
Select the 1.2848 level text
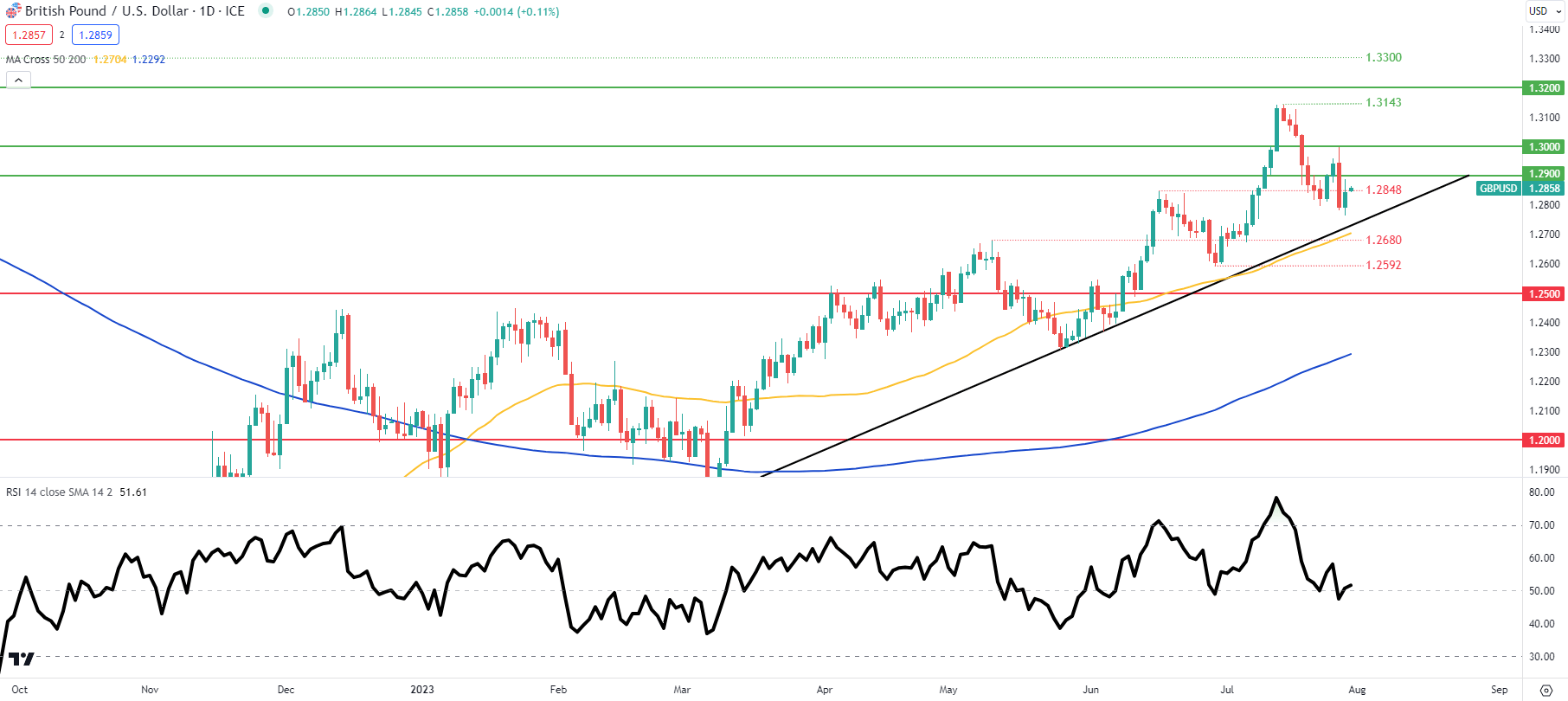[1384, 190]
